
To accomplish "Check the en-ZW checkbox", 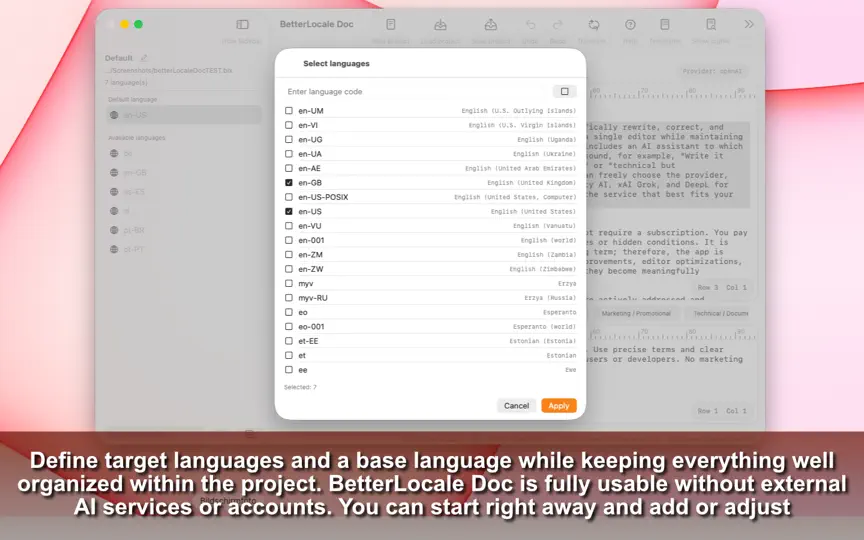I will click(x=289, y=269).
